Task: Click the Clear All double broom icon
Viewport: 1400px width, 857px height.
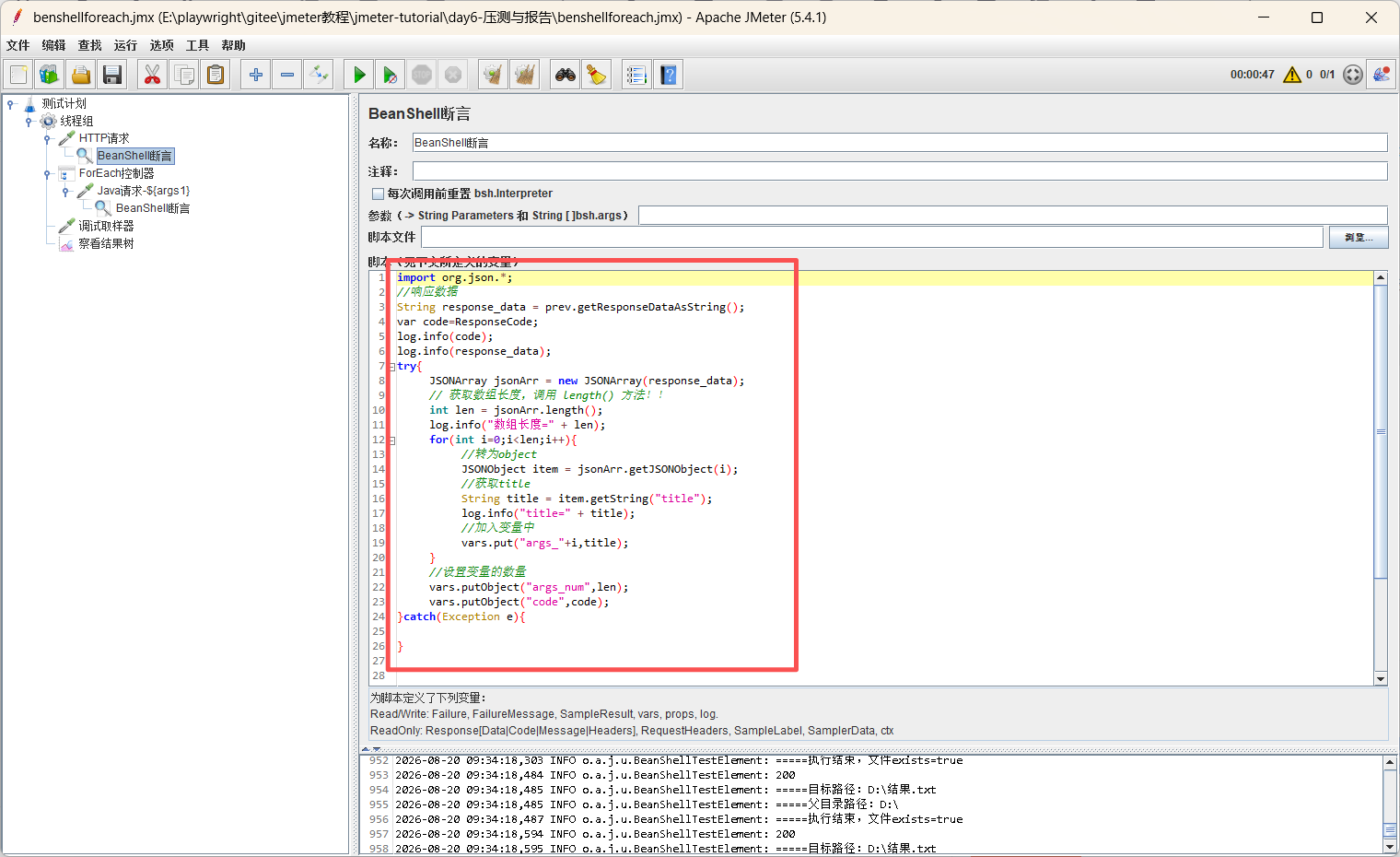Action: pyautogui.click(x=525, y=75)
